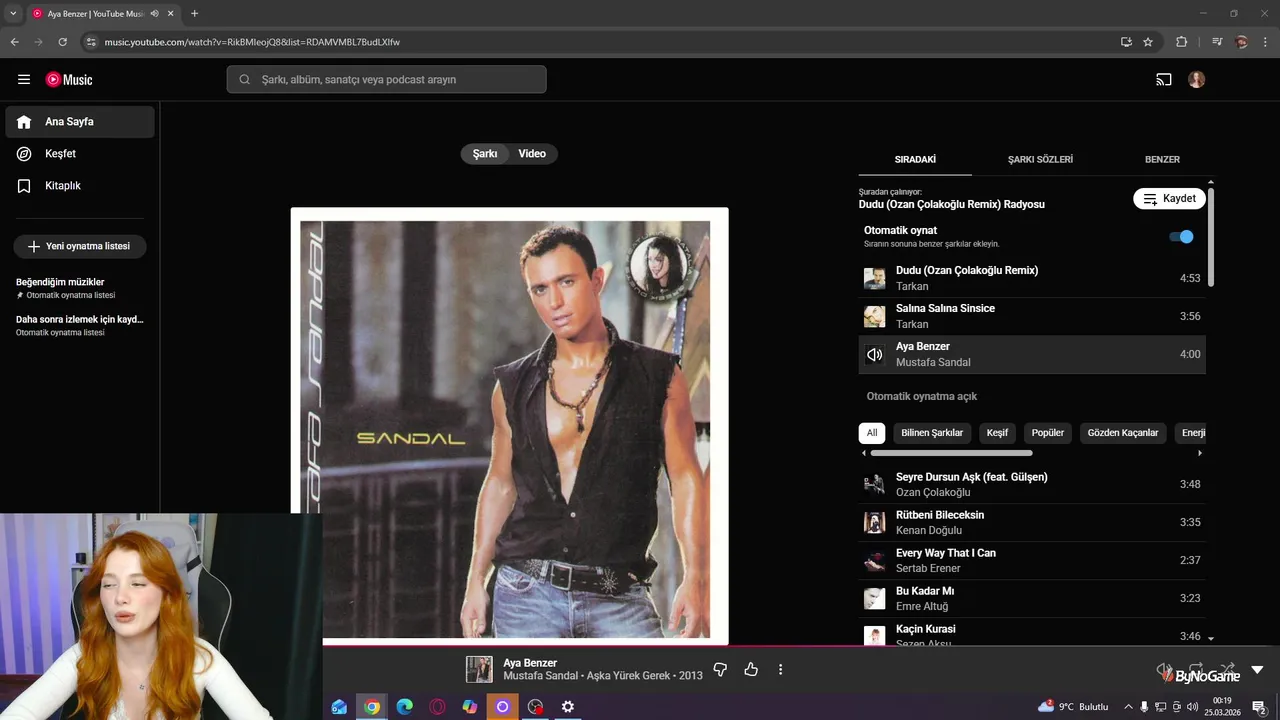This screenshot has width=1280, height=720.
Task: Click Kaydet to save the queue
Action: point(1169,199)
